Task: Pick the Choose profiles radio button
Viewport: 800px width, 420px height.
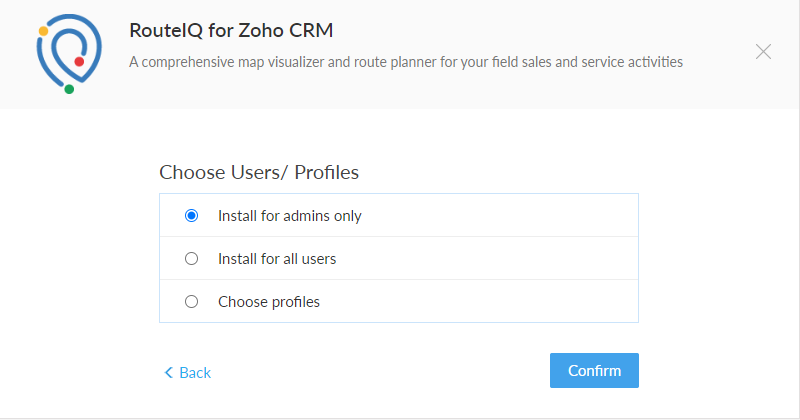Action: pos(192,301)
